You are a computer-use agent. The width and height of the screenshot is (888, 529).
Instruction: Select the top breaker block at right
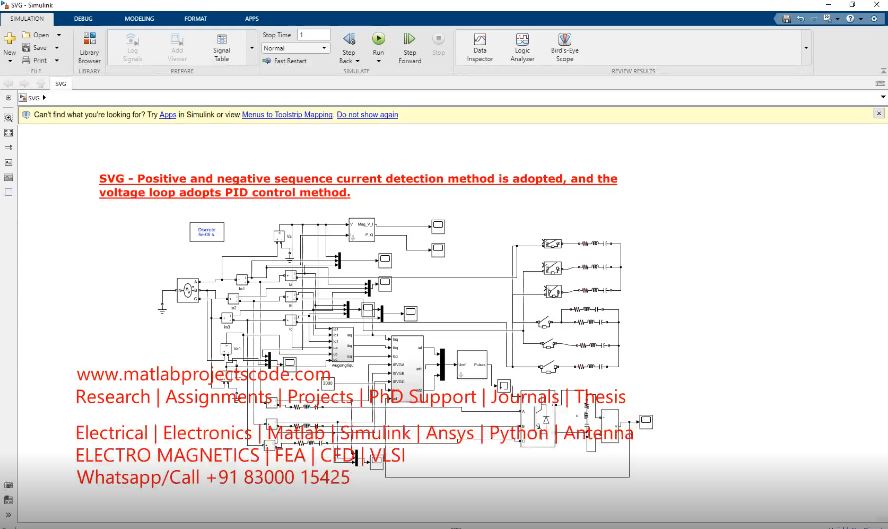tap(552, 244)
